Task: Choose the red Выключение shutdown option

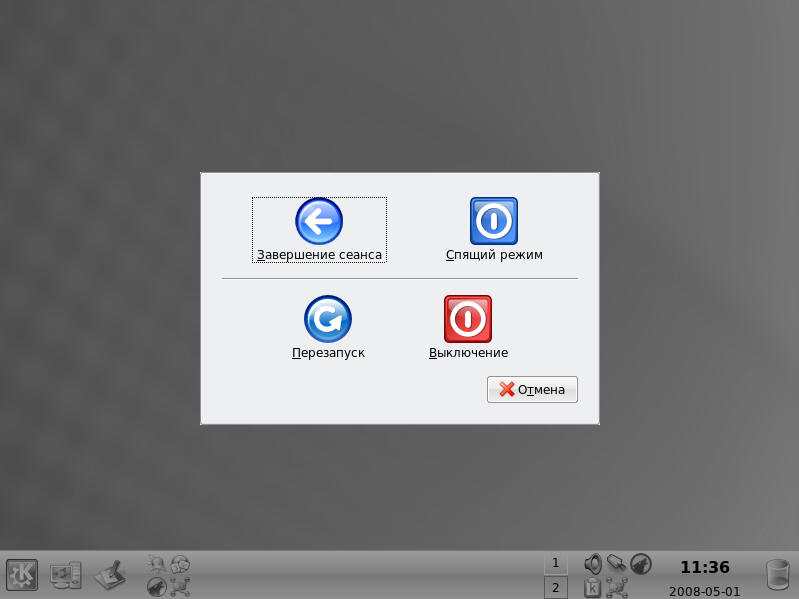Action: [x=468, y=328]
